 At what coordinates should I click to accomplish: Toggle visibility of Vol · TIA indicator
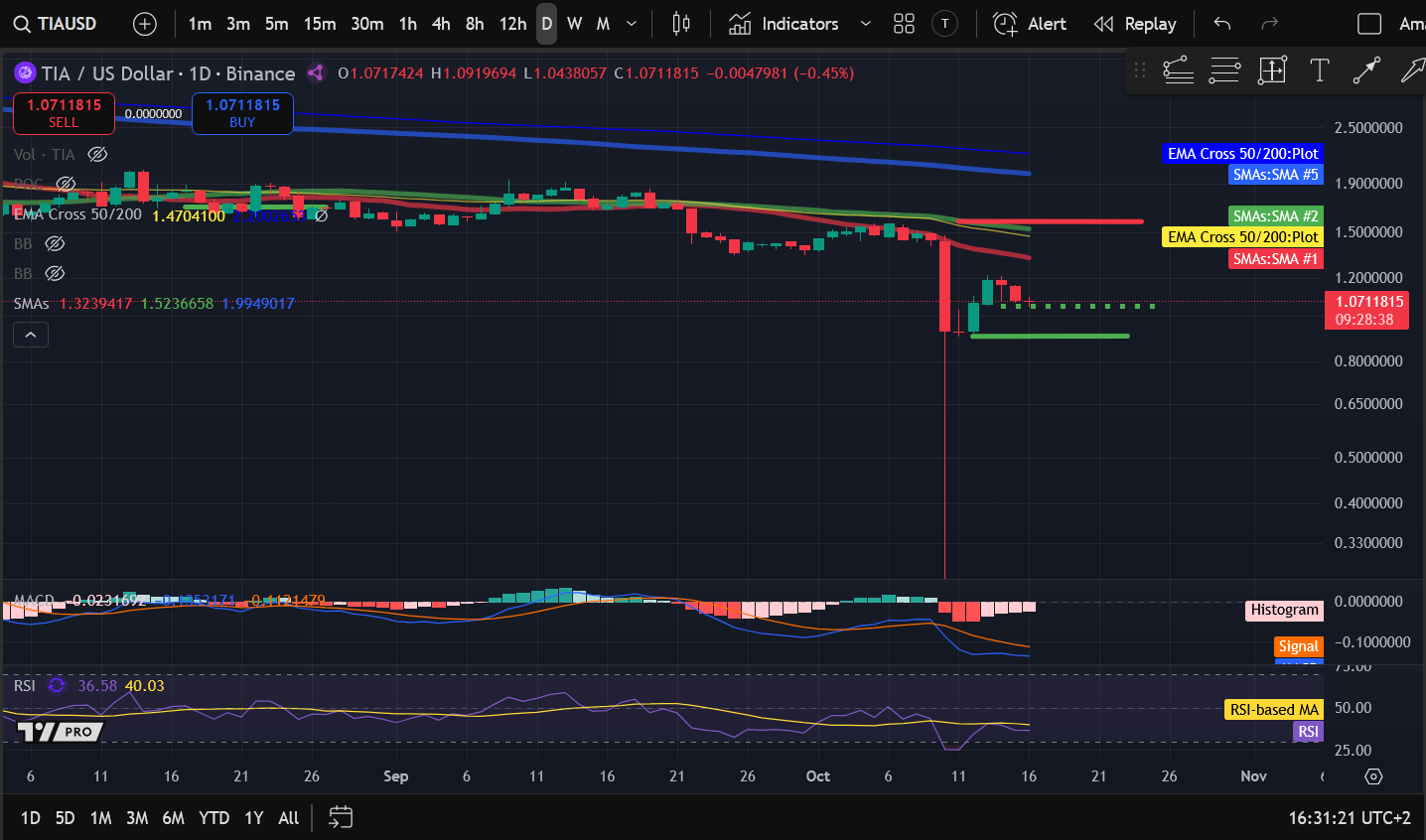(x=97, y=154)
